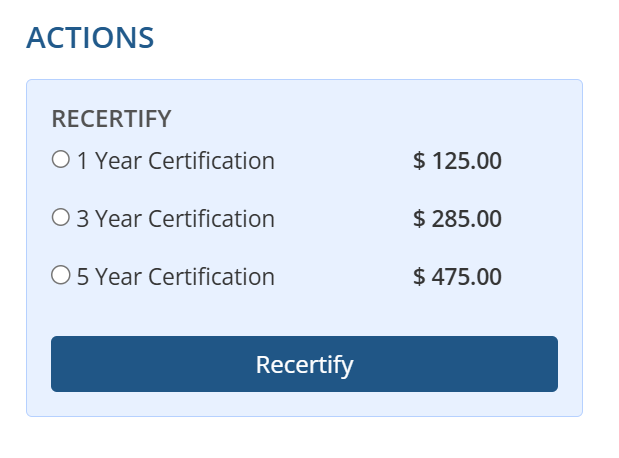619x458 pixels.
Task: Click the word Certification in the 5 Year row
Action: tap(211, 277)
